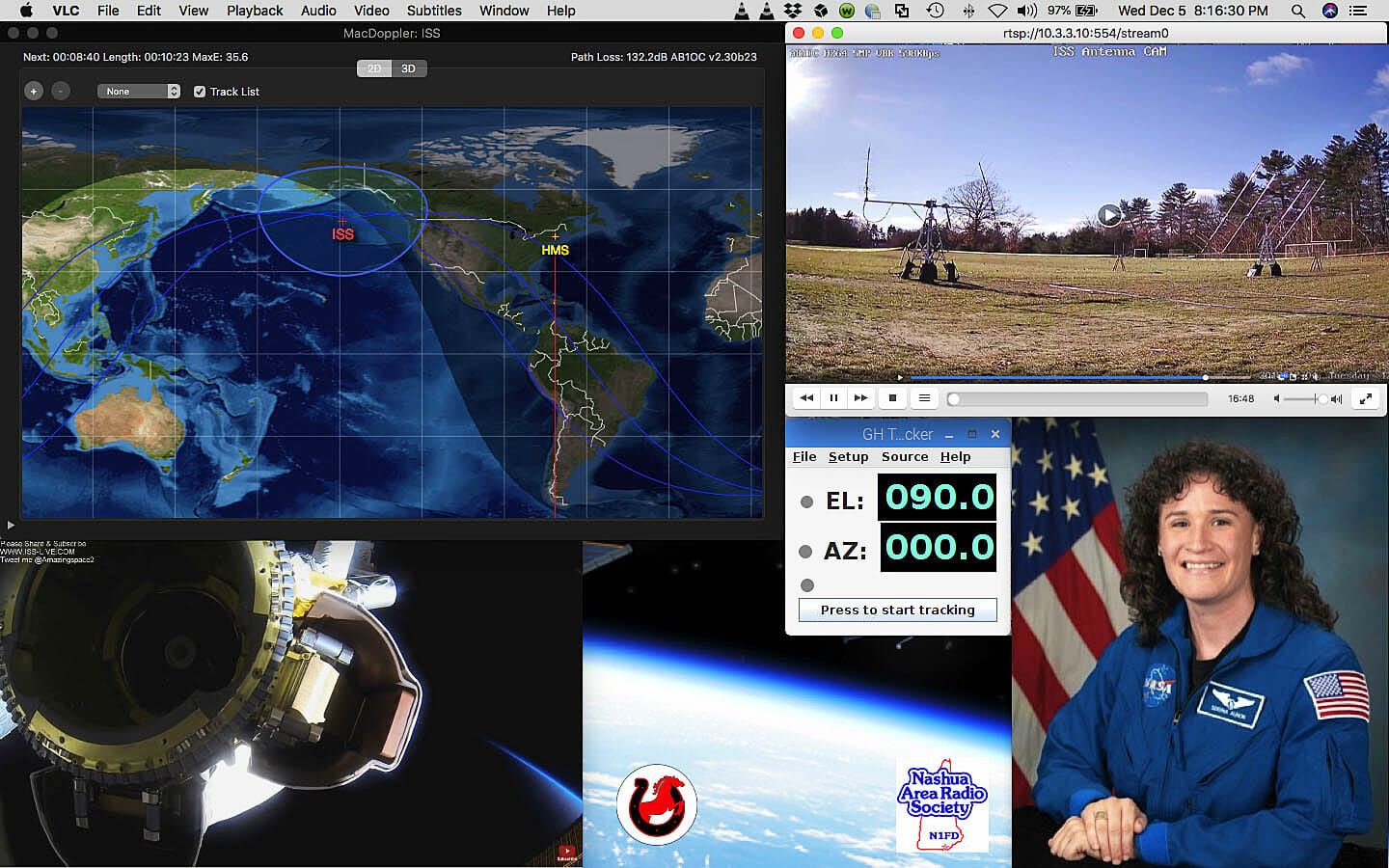Viewport: 1389px width, 868px height.
Task: Open the View menu in menu bar
Action: click(193, 11)
